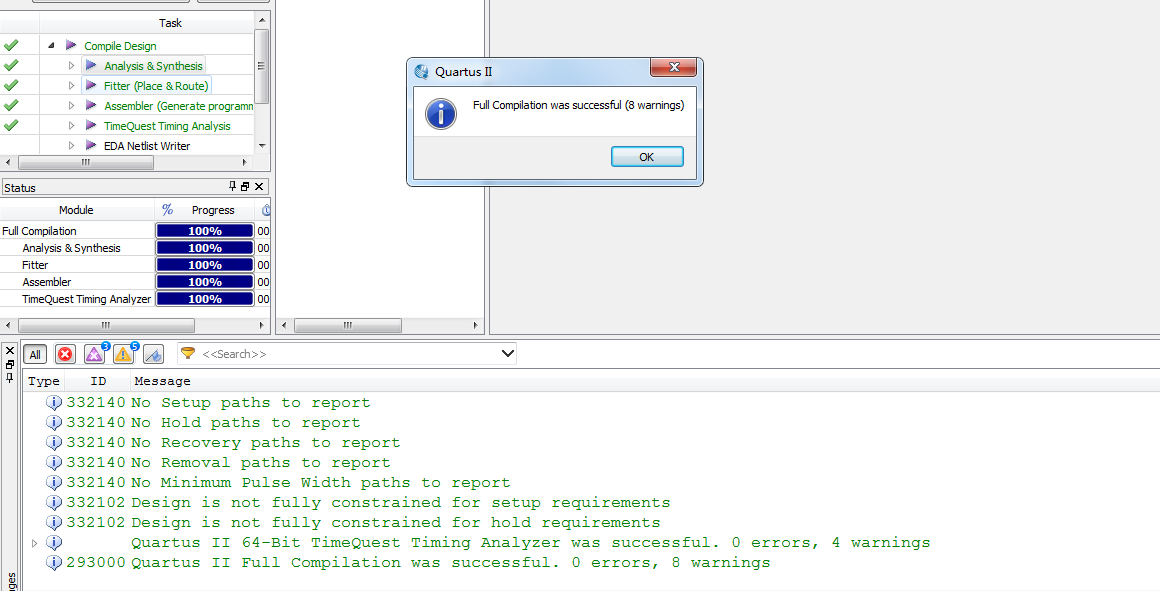
Task: Click the Fitter 100% progress bar
Action: [x=205, y=265]
